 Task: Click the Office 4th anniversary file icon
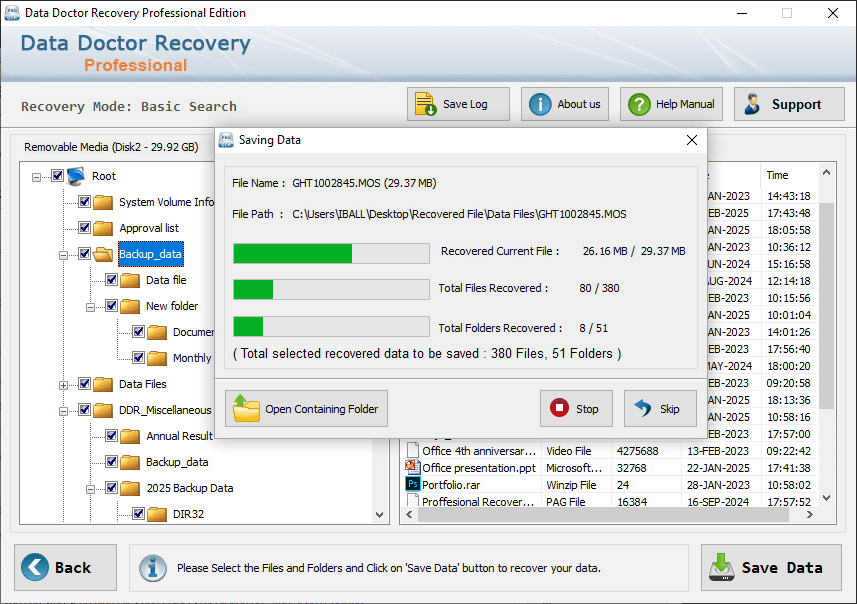coord(413,450)
